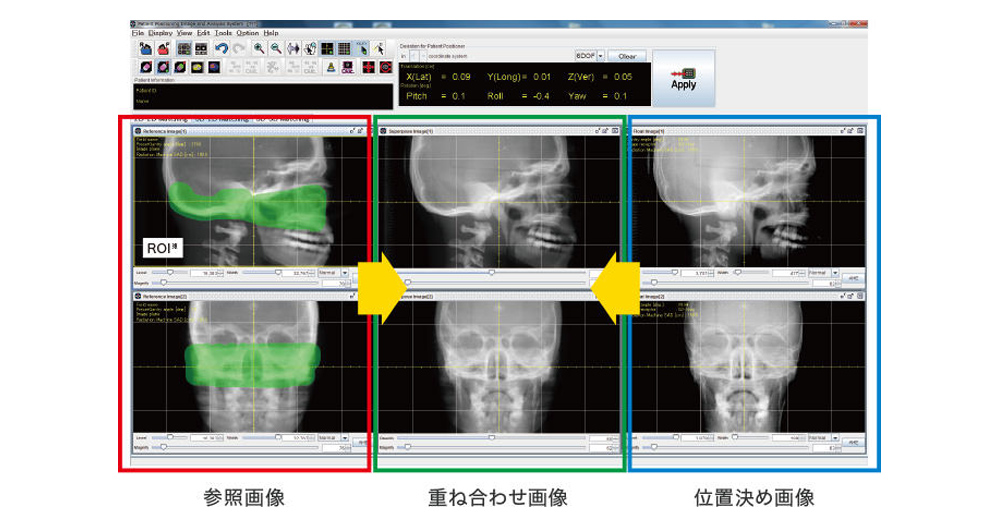The height and width of the screenshot is (526, 1000).
Task: Click the Yaw value 0.1
Action: click(620, 96)
